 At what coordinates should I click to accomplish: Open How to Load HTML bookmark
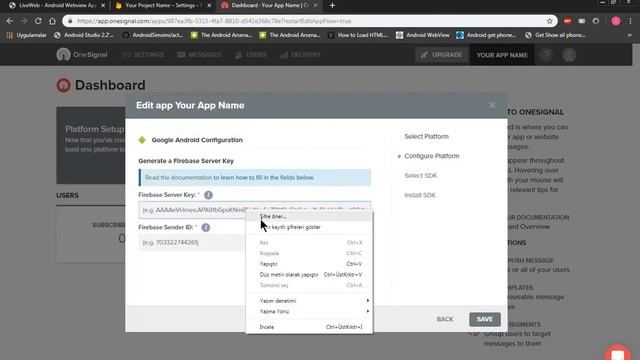[x=358, y=35]
